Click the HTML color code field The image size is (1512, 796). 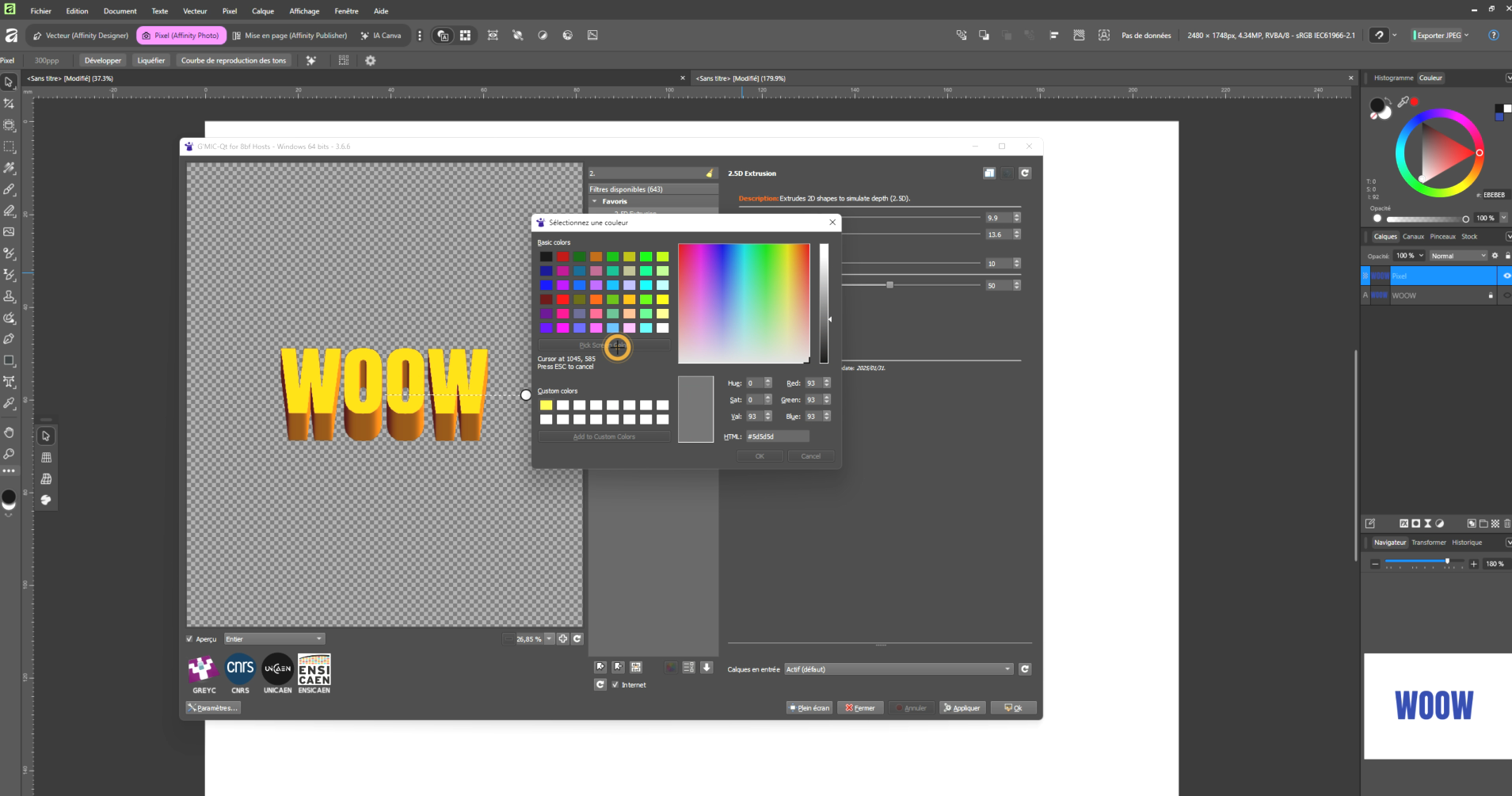tap(777, 436)
